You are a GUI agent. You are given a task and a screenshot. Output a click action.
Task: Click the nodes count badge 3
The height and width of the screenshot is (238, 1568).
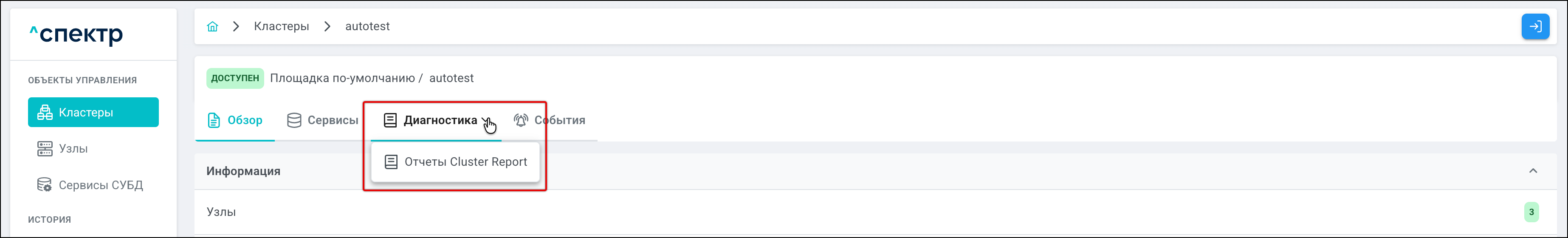coord(1531,212)
